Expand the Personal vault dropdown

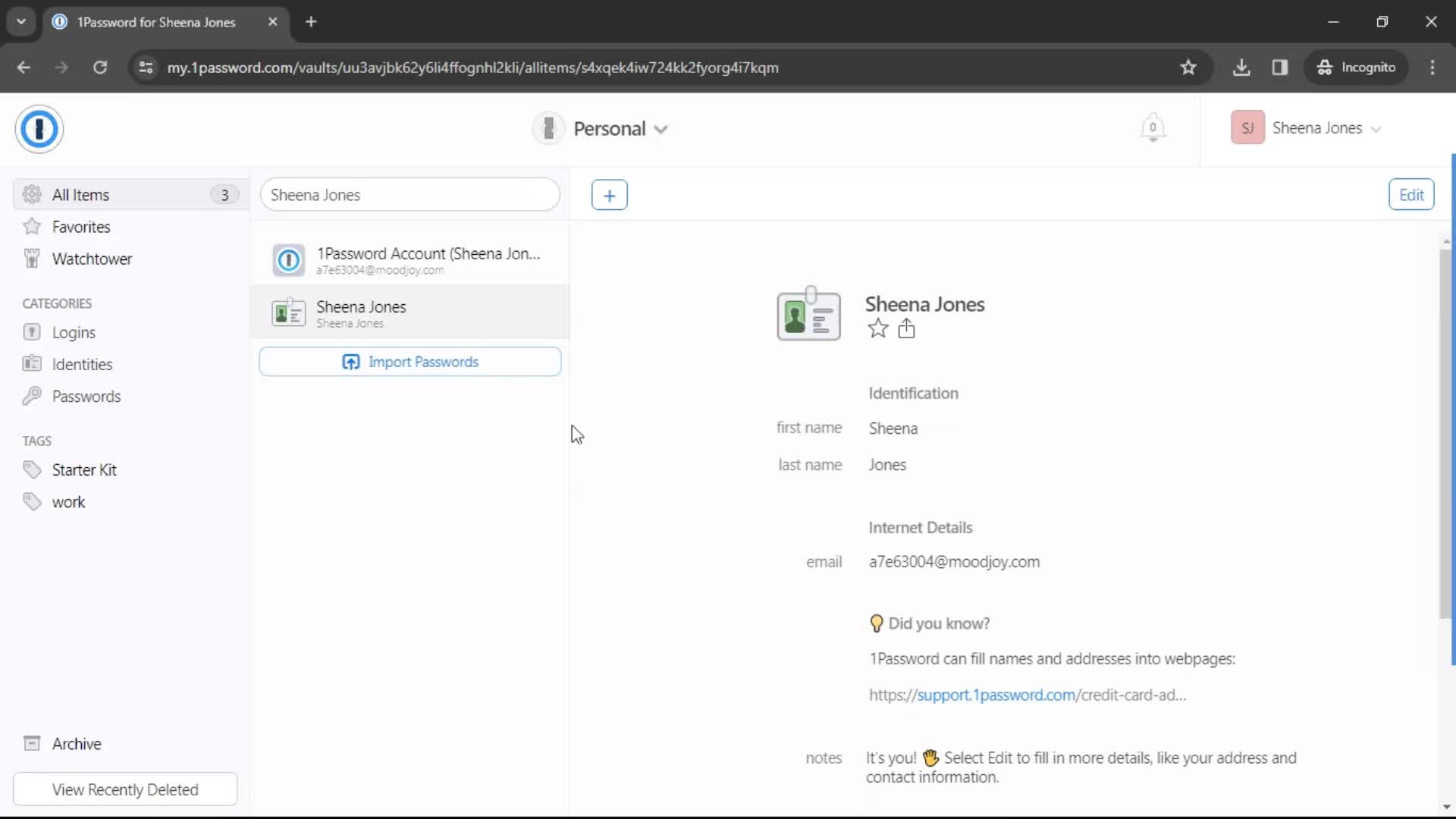pyautogui.click(x=661, y=130)
